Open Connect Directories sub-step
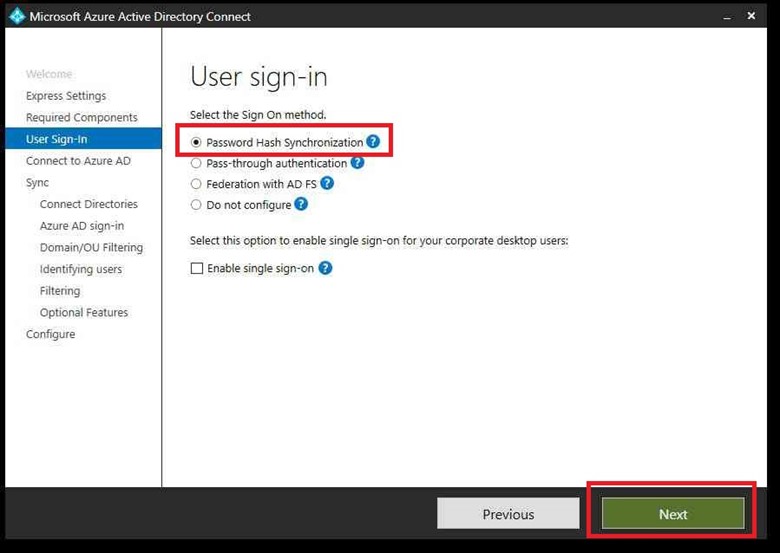Image resolution: width=780 pixels, height=553 pixels. pyautogui.click(x=89, y=204)
